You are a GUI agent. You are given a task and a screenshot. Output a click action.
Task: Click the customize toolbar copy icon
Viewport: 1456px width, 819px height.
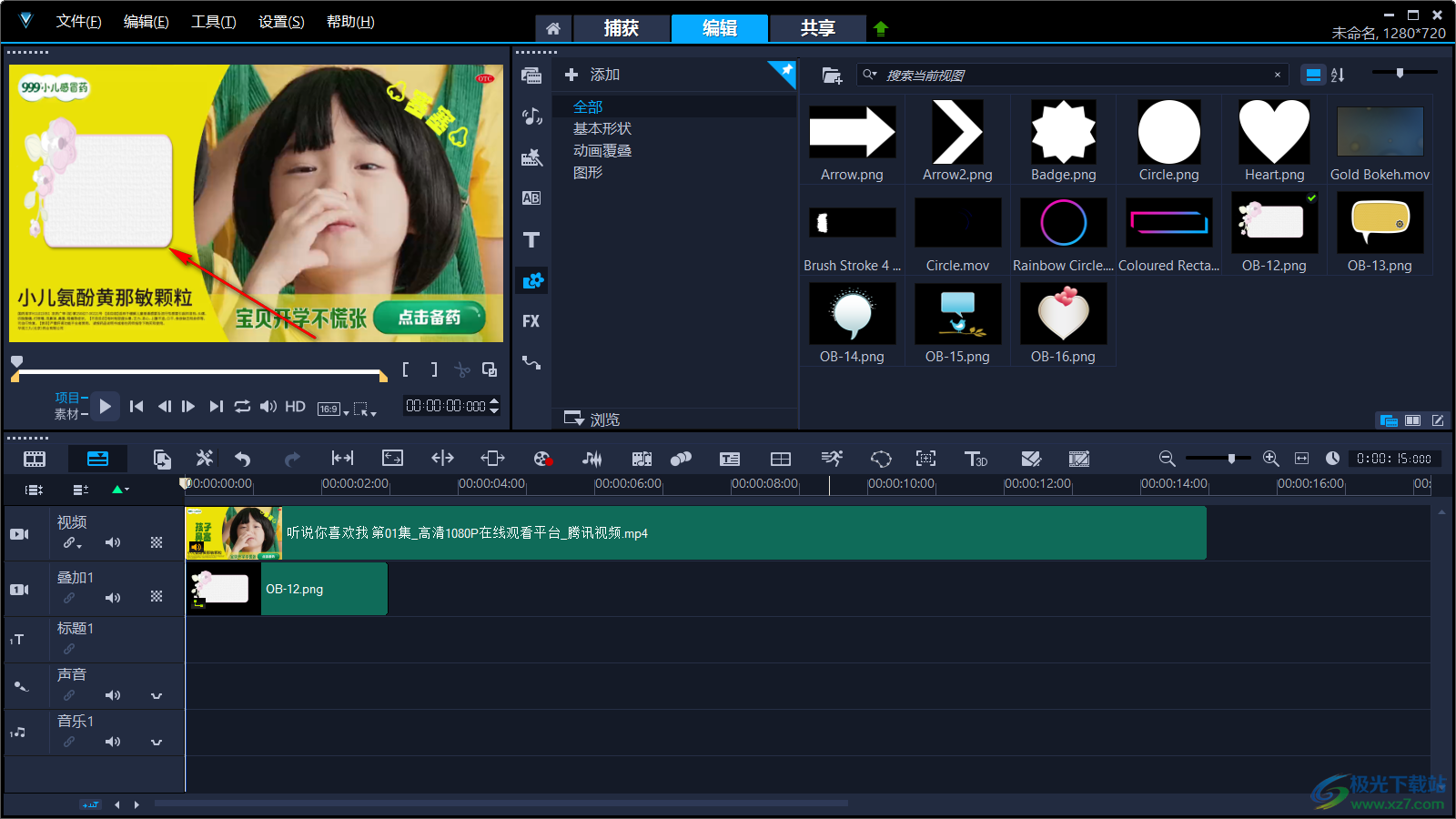click(x=162, y=459)
